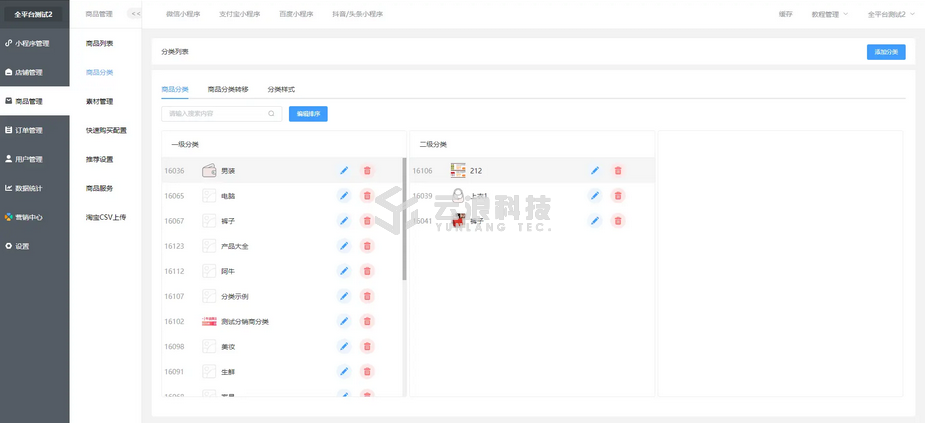The width and height of the screenshot is (926, 423).
Task: Delete the 212 second-level category
Action: 618,171
